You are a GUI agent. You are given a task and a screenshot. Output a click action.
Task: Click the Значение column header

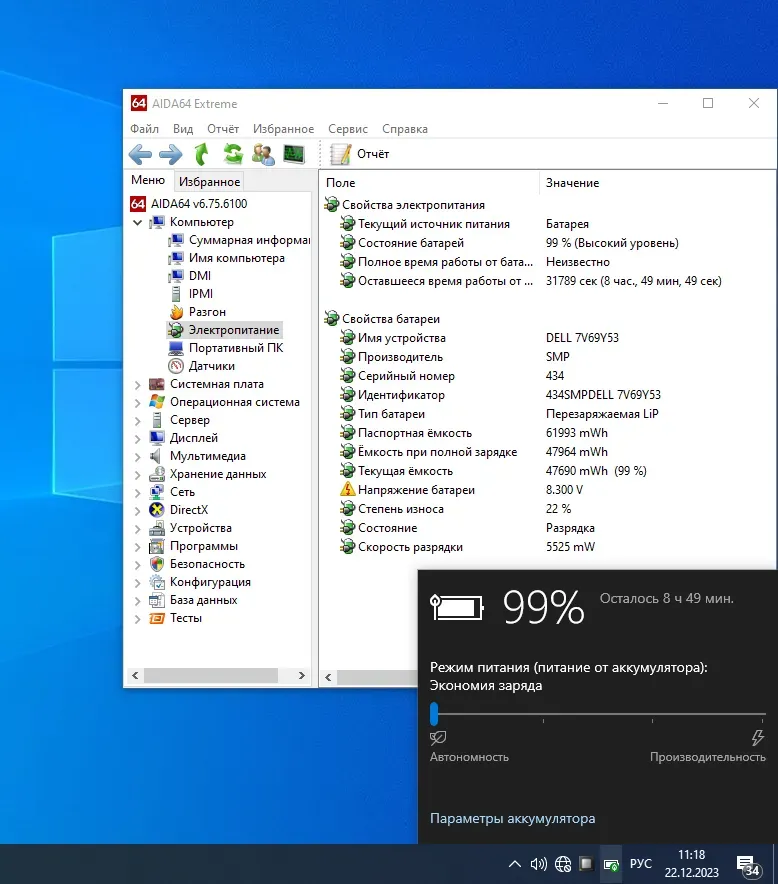point(572,183)
